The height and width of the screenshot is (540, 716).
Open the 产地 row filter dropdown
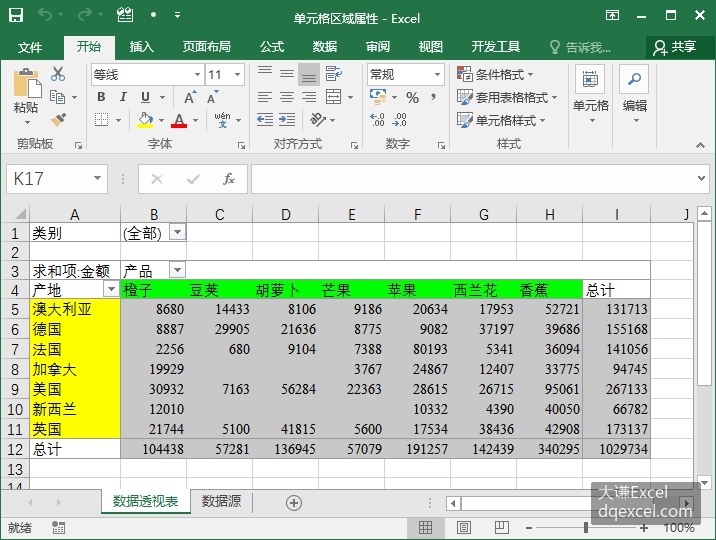111,289
